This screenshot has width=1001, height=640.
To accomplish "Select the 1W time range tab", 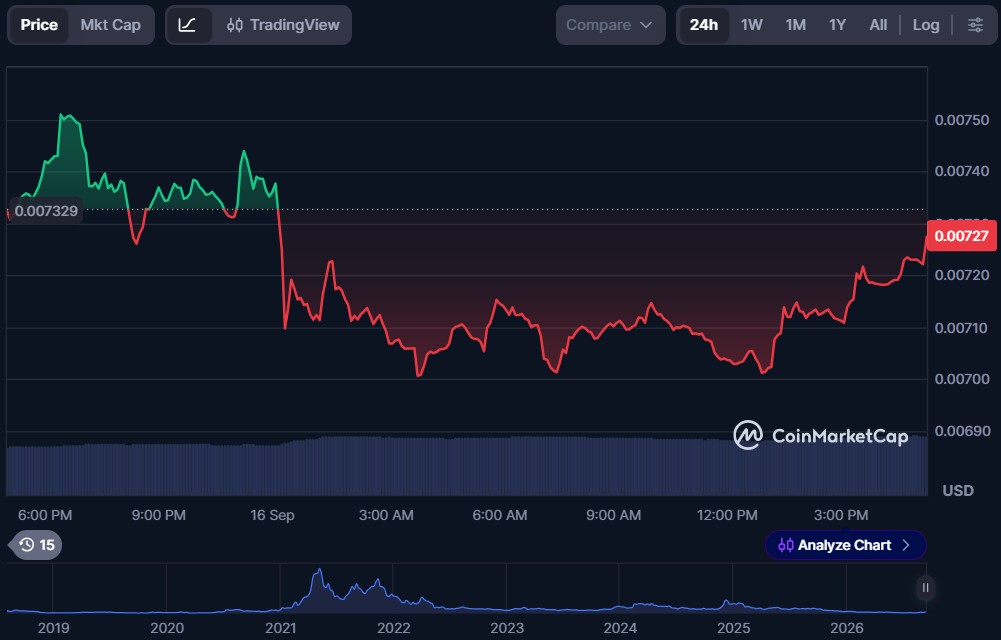I will pyautogui.click(x=751, y=25).
